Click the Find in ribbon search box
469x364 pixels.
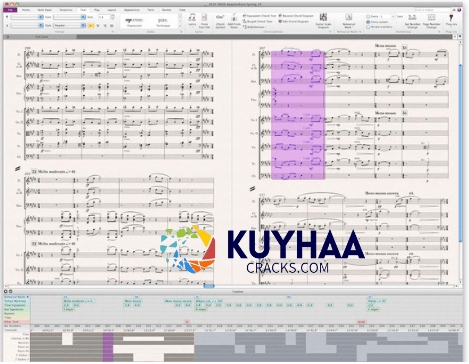pos(433,10)
